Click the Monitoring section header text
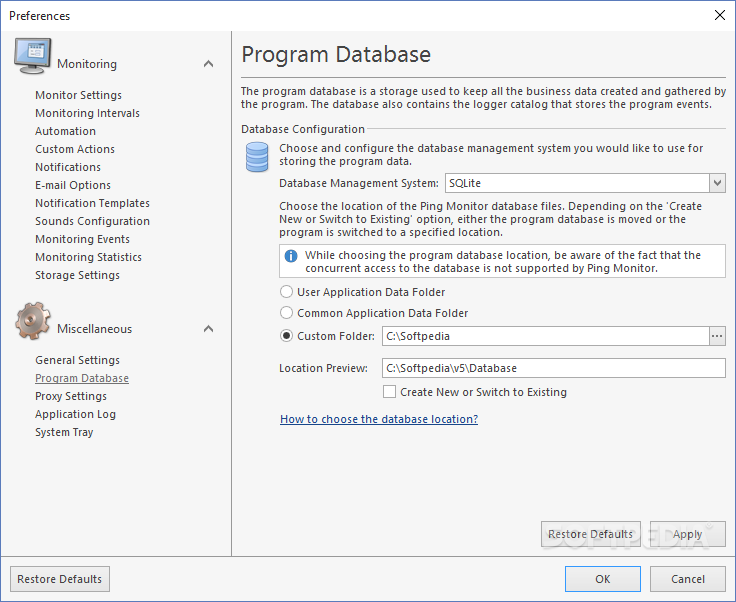736x602 pixels. click(x=87, y=64)
